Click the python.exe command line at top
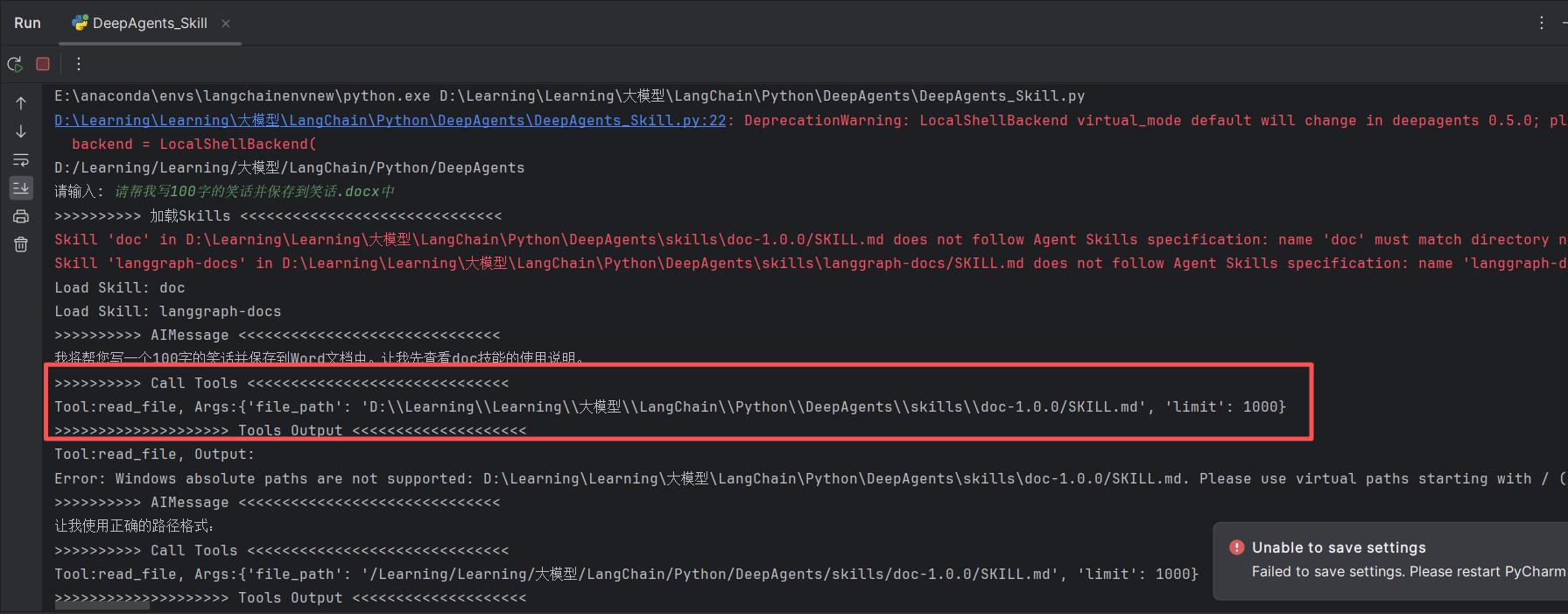The height and width of the screenshot is (614, 1568). click(570, 95)
